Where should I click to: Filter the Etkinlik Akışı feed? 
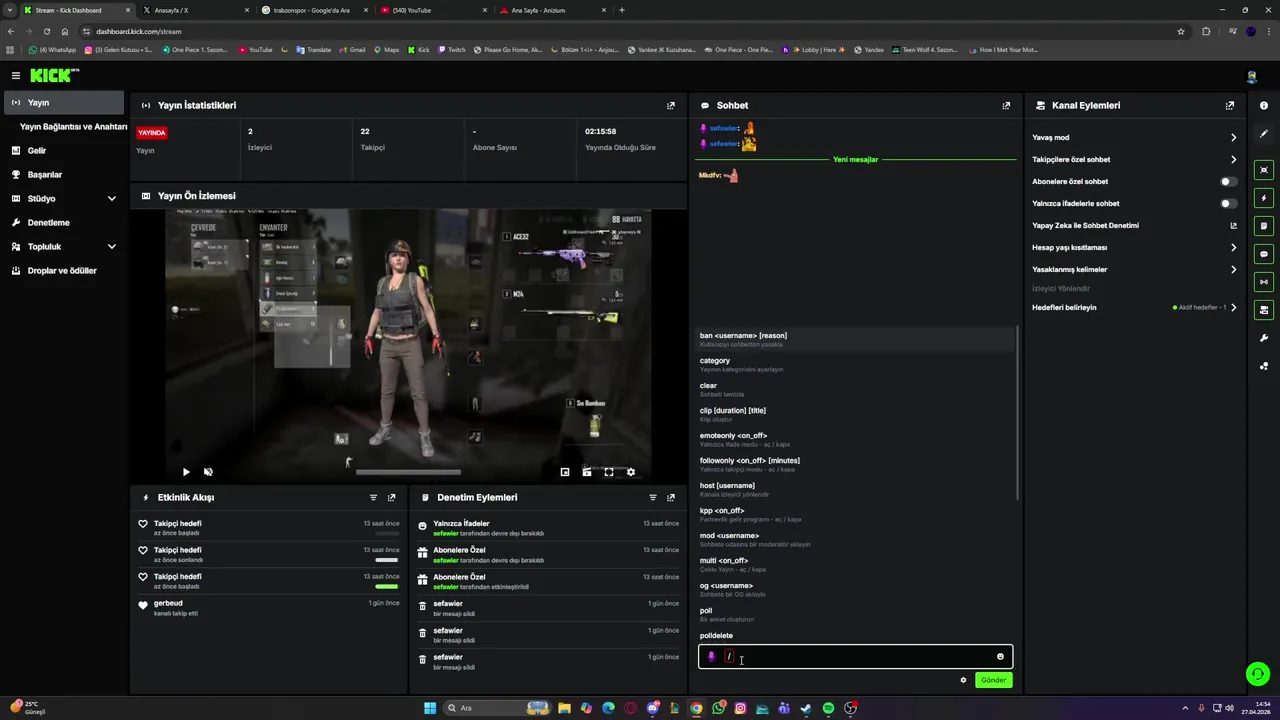click(374, 497)
